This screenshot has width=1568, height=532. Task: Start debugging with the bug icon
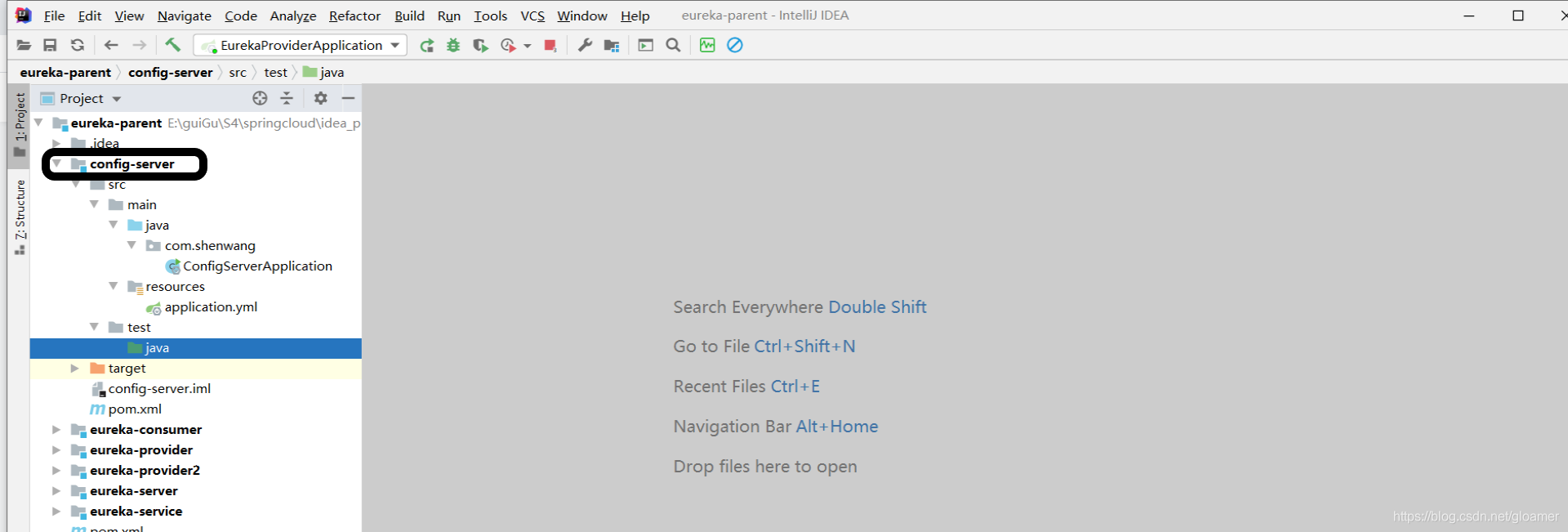(453, 45)
